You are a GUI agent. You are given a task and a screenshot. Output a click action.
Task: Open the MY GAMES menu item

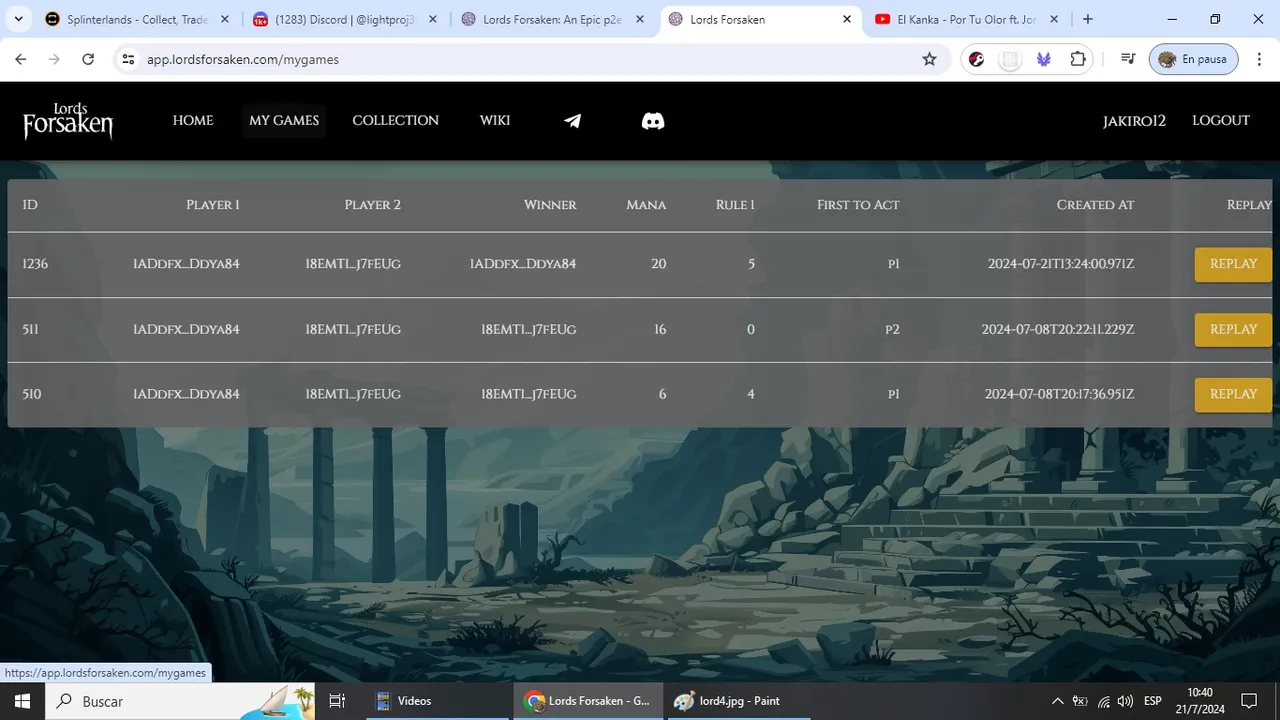pyautogui.click(x=284, y=121)
